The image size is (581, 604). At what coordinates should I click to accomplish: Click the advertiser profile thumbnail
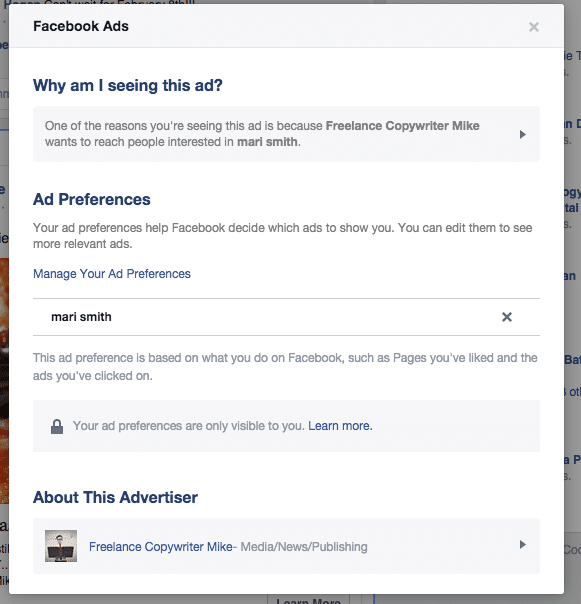[x=61, y=546]
